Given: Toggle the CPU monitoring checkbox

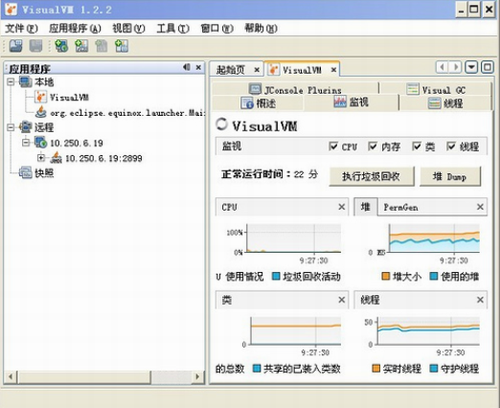Looking at the screenshot, I should point(333,146).
